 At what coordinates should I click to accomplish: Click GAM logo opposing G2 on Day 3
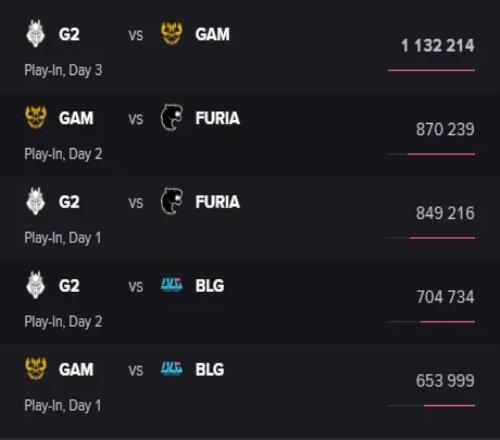pos(172,33)
